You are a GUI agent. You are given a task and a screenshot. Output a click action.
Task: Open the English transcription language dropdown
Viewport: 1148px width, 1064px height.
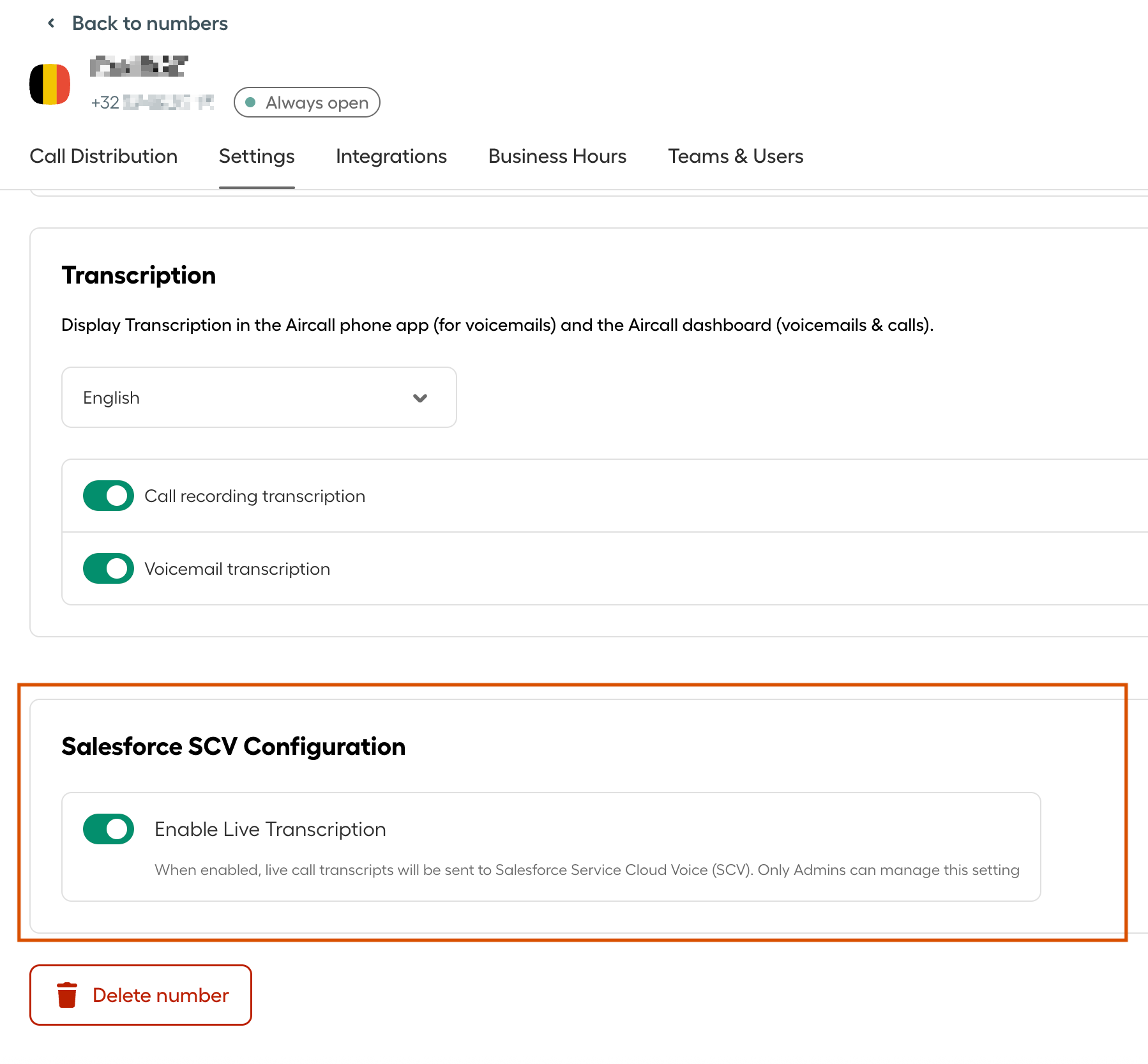pos(259,397)
